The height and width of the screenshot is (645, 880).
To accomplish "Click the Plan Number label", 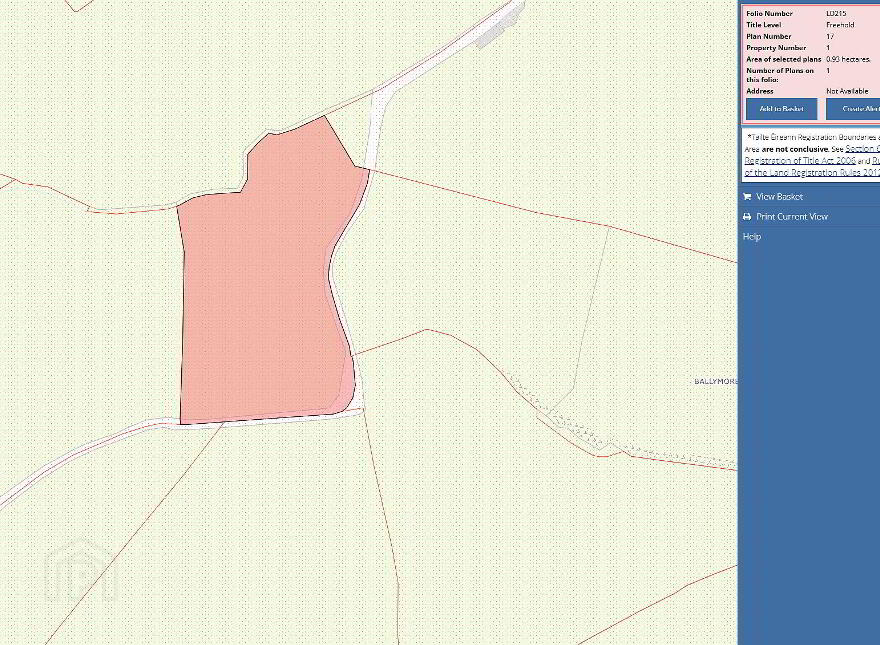I will click(x=768, y=36).
